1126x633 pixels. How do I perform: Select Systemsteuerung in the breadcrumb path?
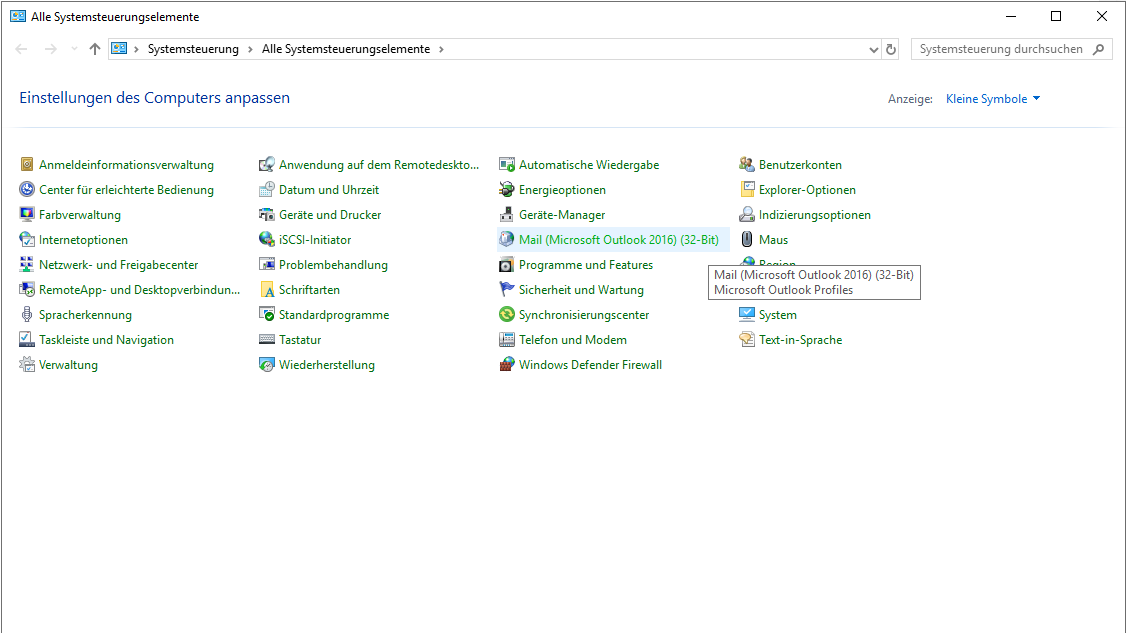193,49
